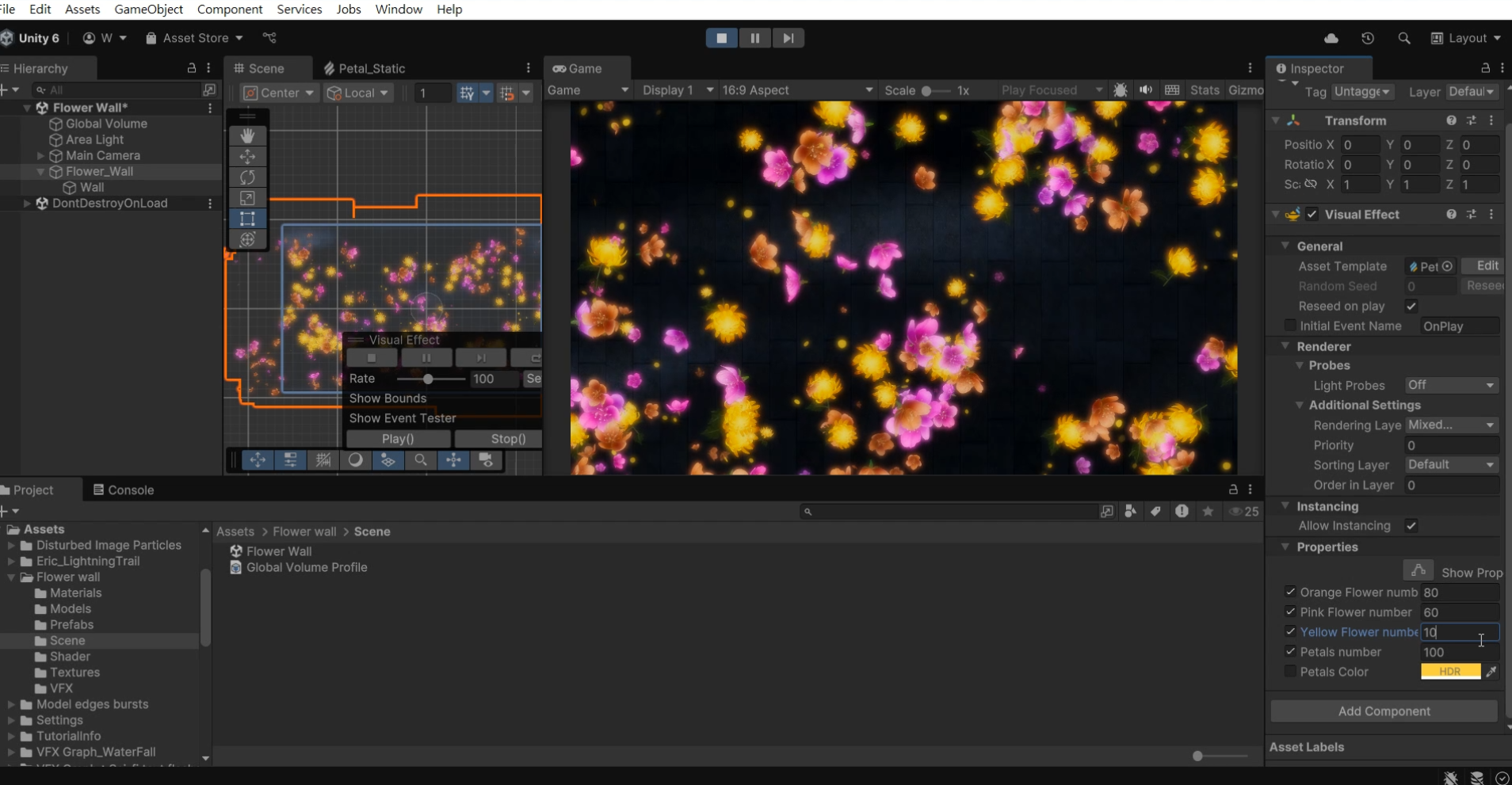Viewport: 1512px width, 785px height.
Task: Toggle the Yellow Flower number property checkbox
Action: [x=1290, y=632]
